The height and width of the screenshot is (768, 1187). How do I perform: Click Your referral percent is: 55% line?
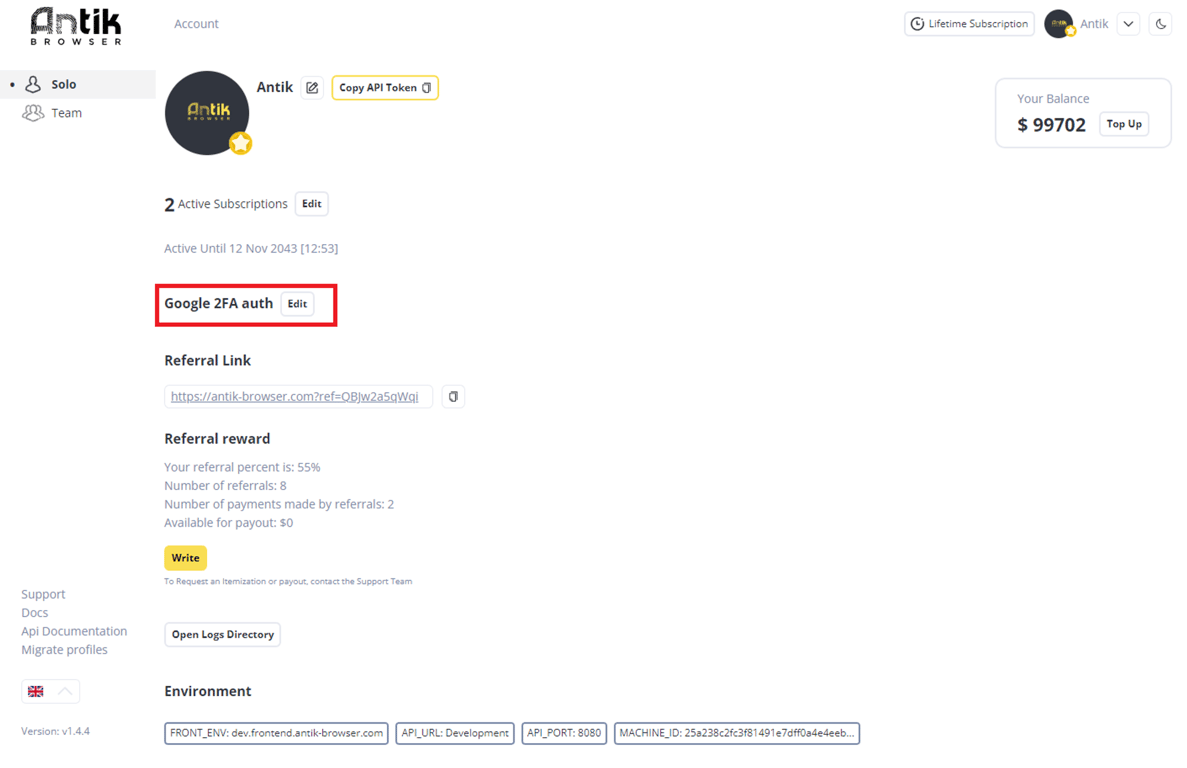pyautogui.click(x=242, y=468)
